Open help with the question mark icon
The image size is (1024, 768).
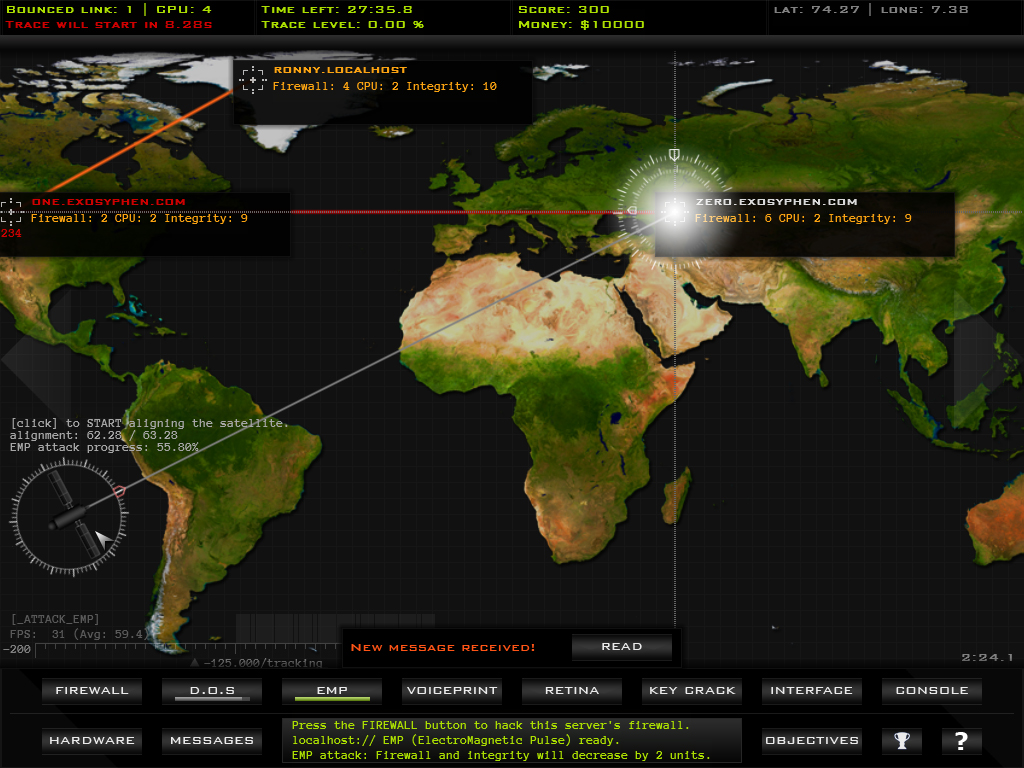[x=961, y=741]
